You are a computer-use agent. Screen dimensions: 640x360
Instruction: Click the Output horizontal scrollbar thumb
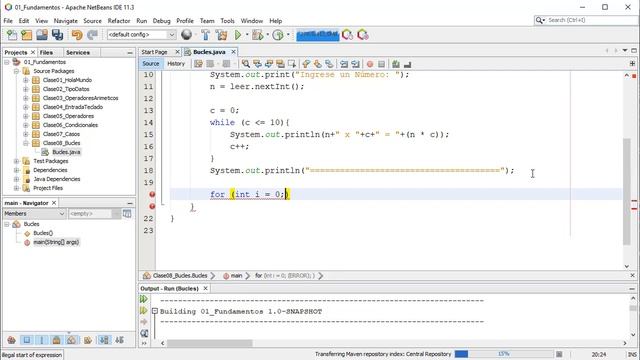click(x=209, y=343)
